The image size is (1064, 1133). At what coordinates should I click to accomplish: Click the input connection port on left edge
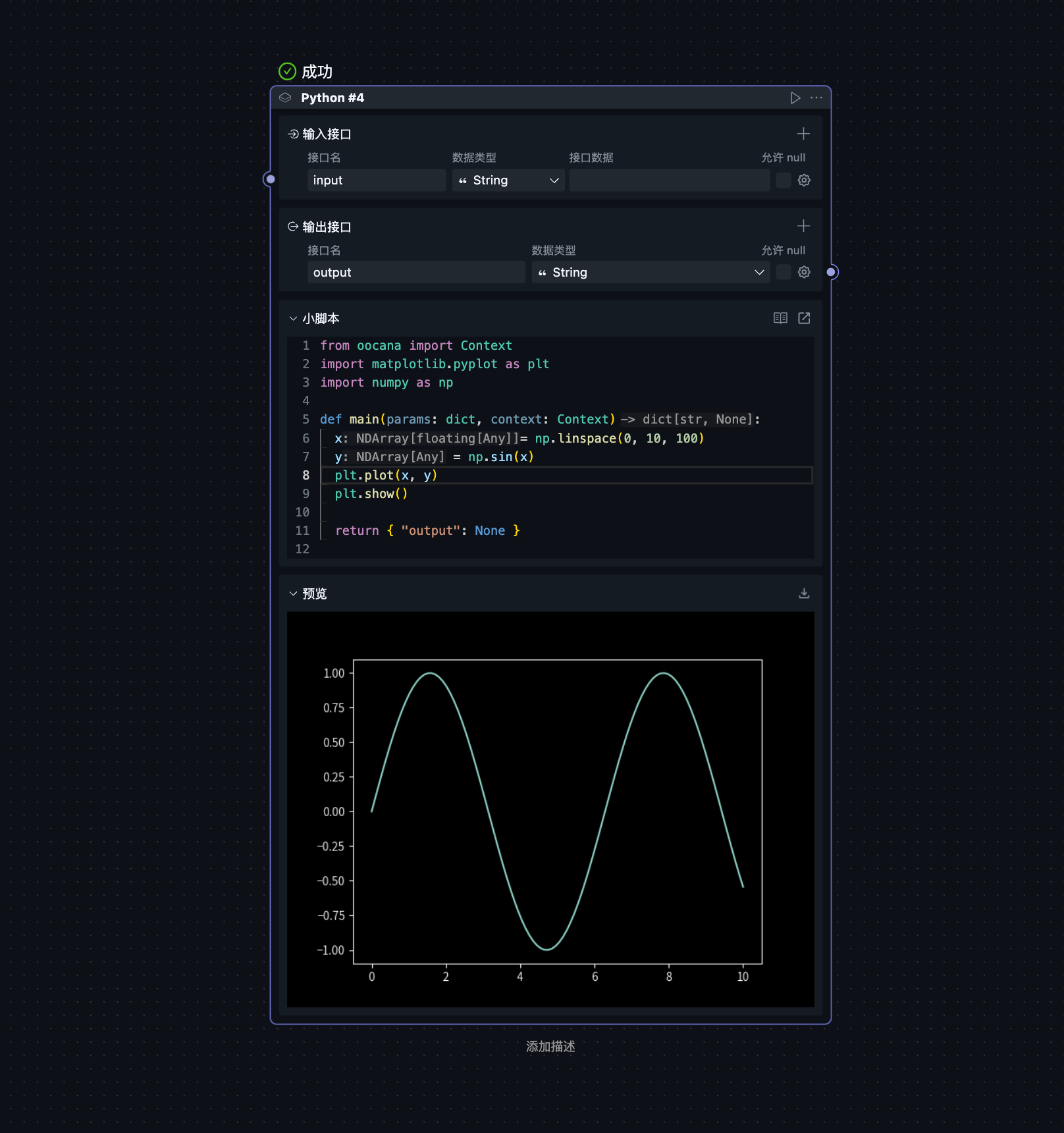pyautogui.click(x=270, y=179)
